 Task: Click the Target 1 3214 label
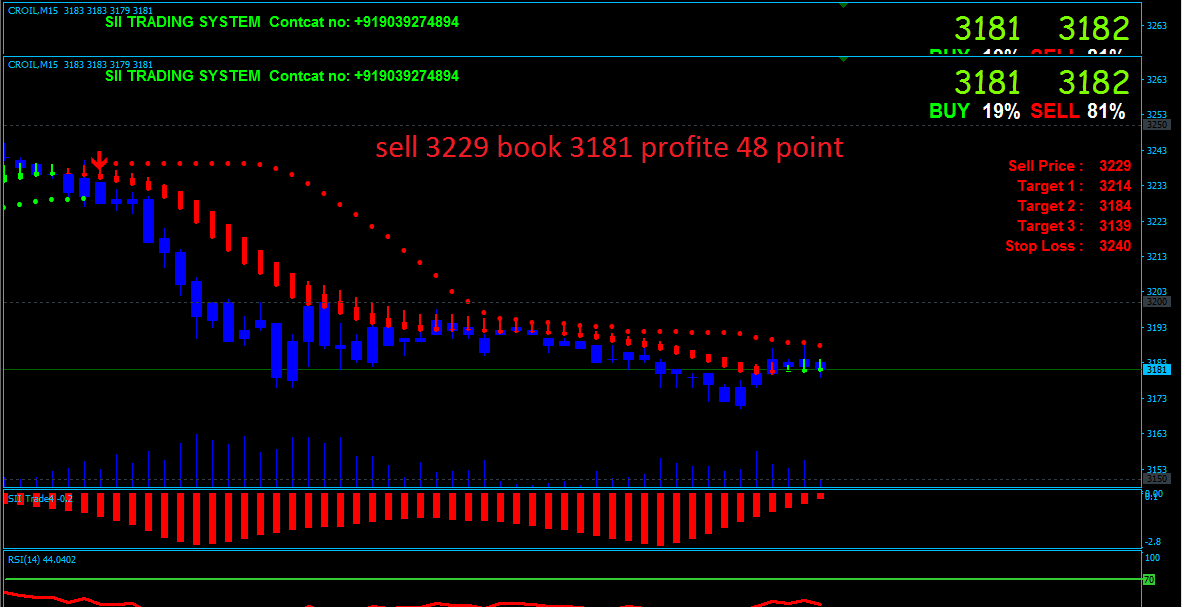[1072, 186]
